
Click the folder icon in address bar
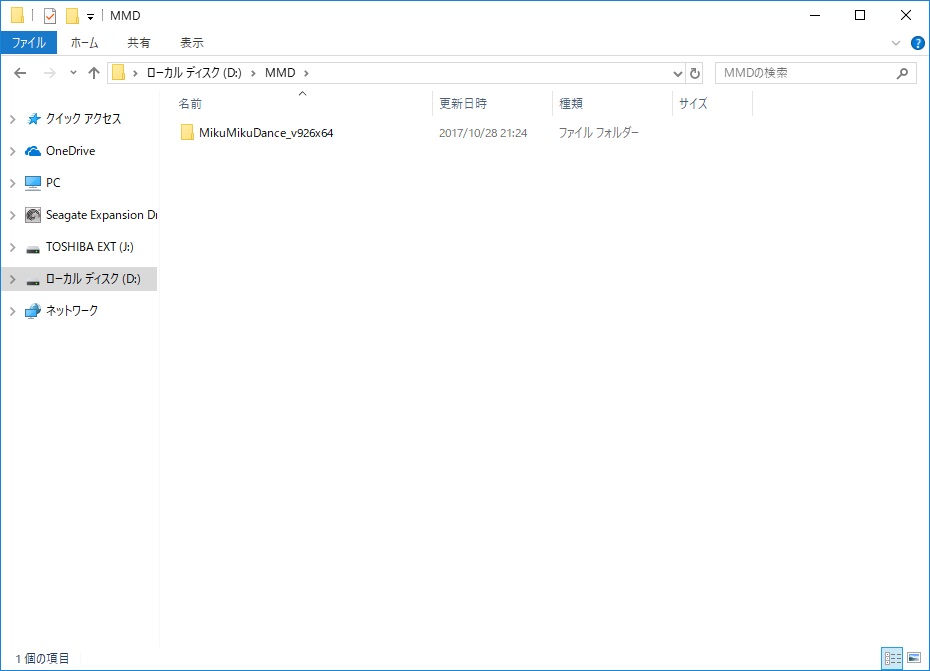(119, 72)
